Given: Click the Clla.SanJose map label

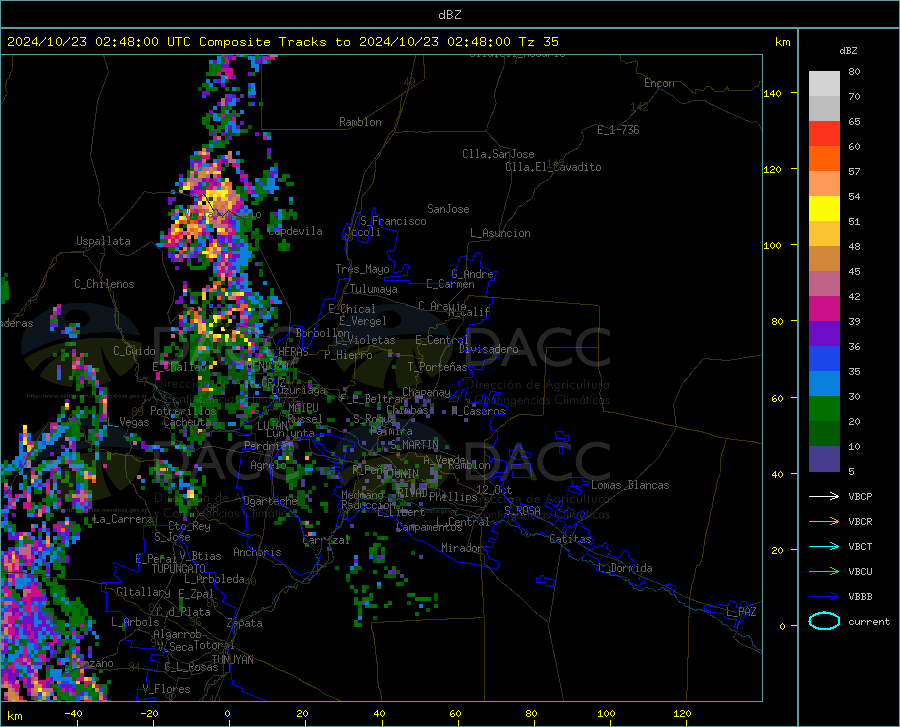Looking at the screenshot, I should click(498, 154).
